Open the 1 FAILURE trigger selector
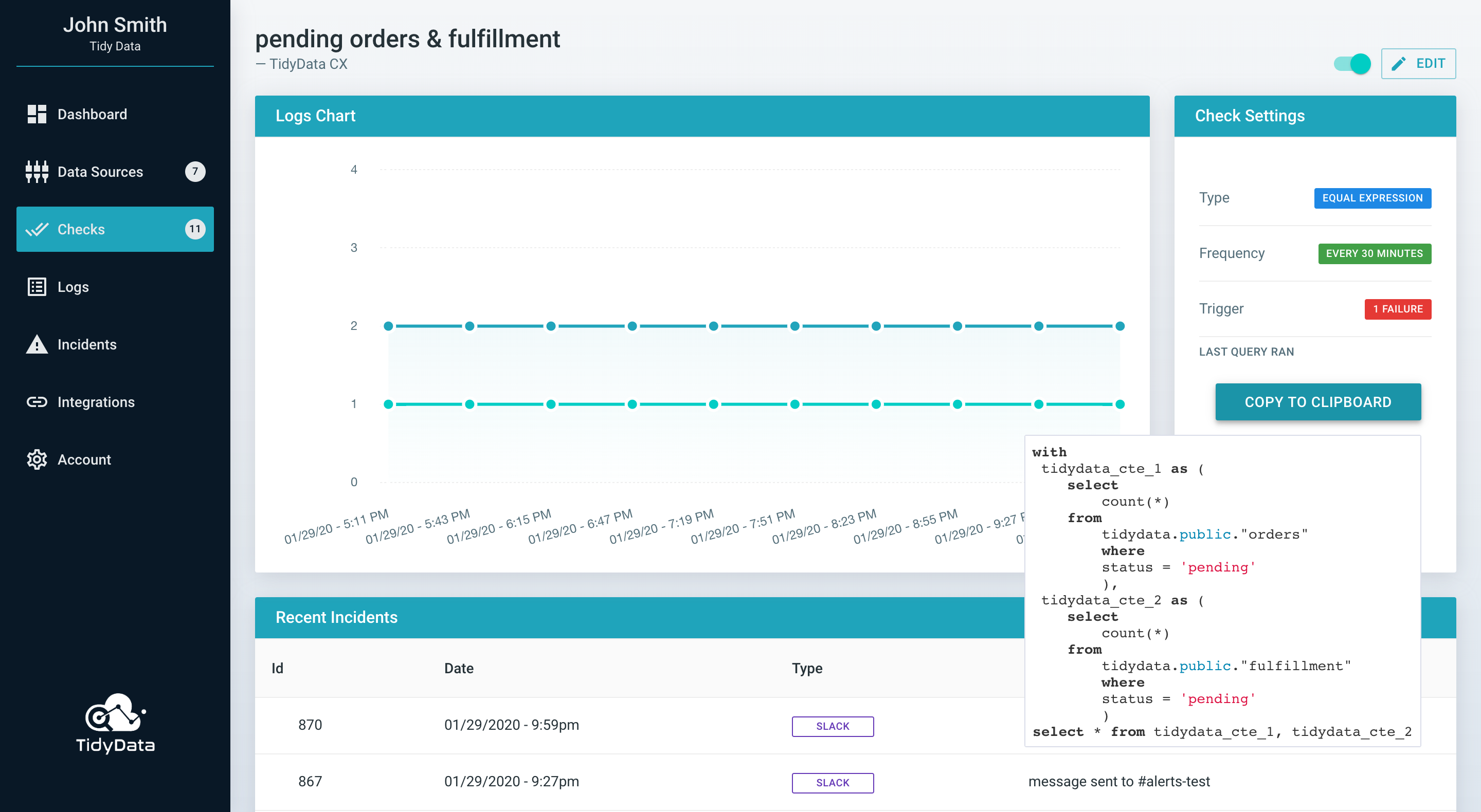This screenshot has height=812, width=1481. coord(1398,309)
